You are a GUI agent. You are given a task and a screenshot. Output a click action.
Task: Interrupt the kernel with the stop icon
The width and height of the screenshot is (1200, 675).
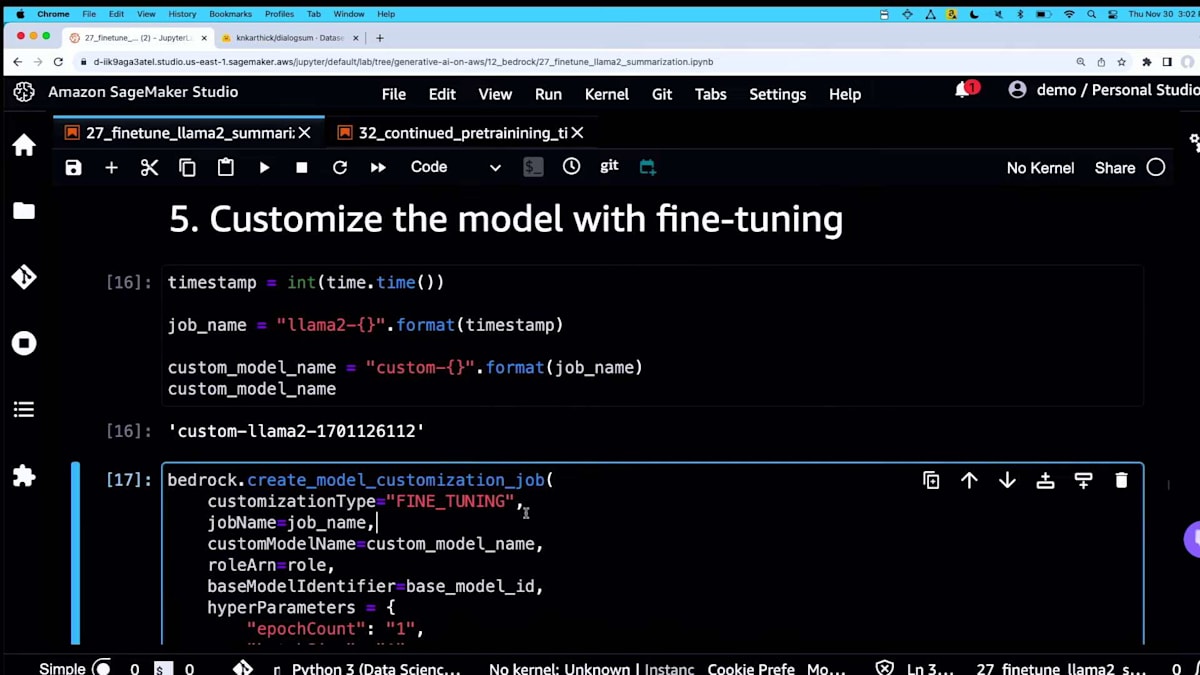click(x=302, y=168)
